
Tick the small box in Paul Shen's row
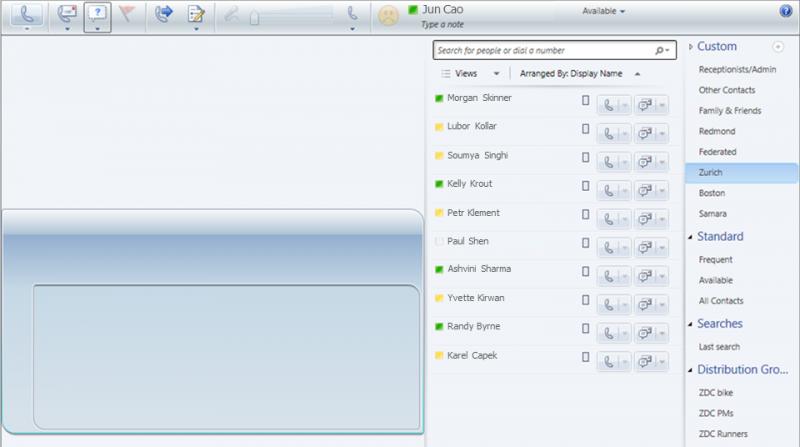586,243
